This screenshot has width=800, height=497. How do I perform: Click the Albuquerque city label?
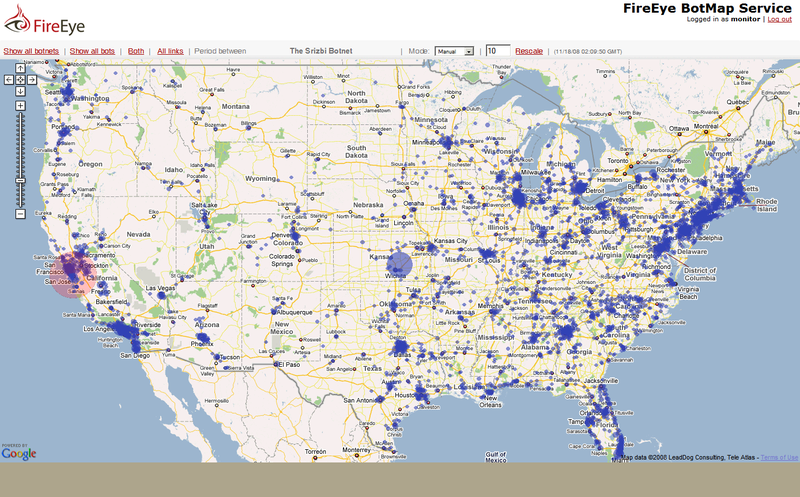[x=294, y=312]
